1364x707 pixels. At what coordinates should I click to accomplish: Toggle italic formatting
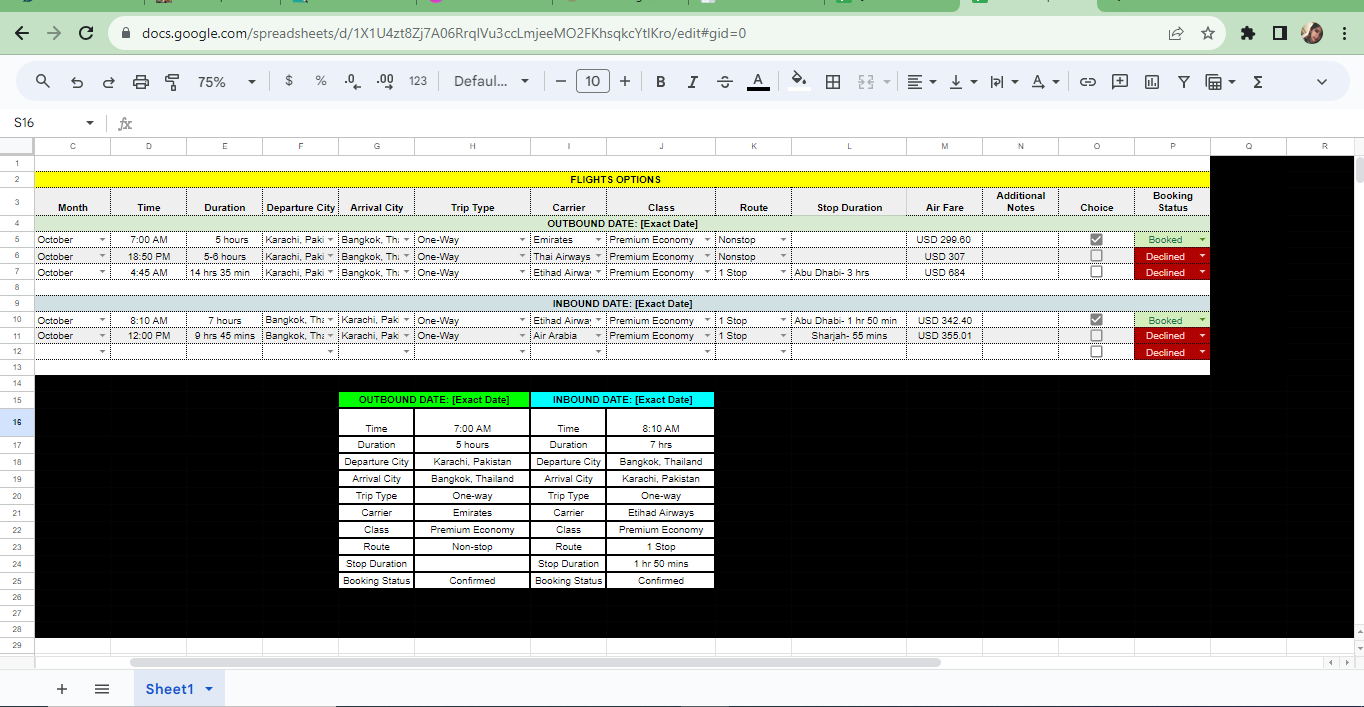(x=692, y=82)
